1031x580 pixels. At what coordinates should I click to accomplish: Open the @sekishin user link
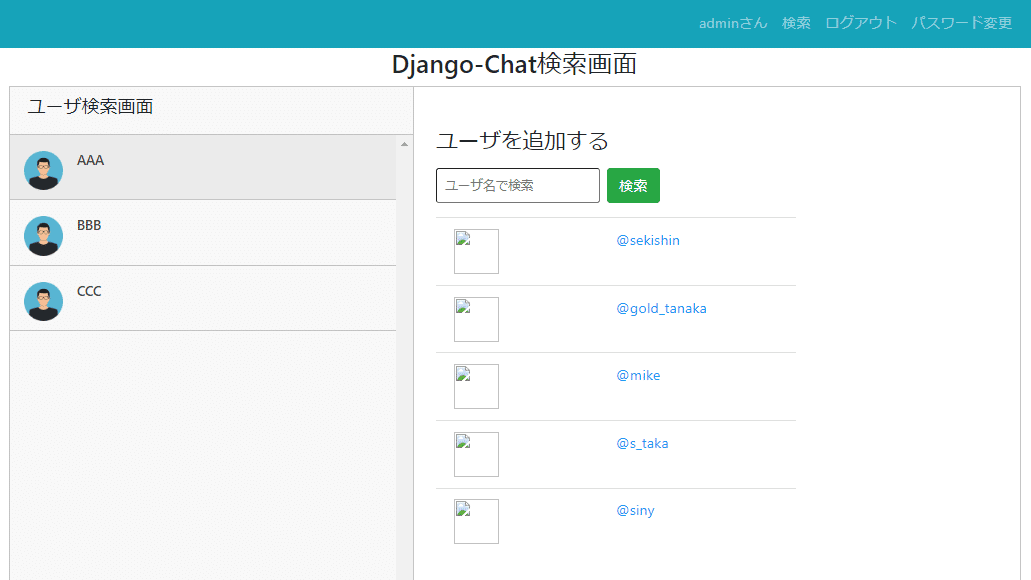(648, 241)
